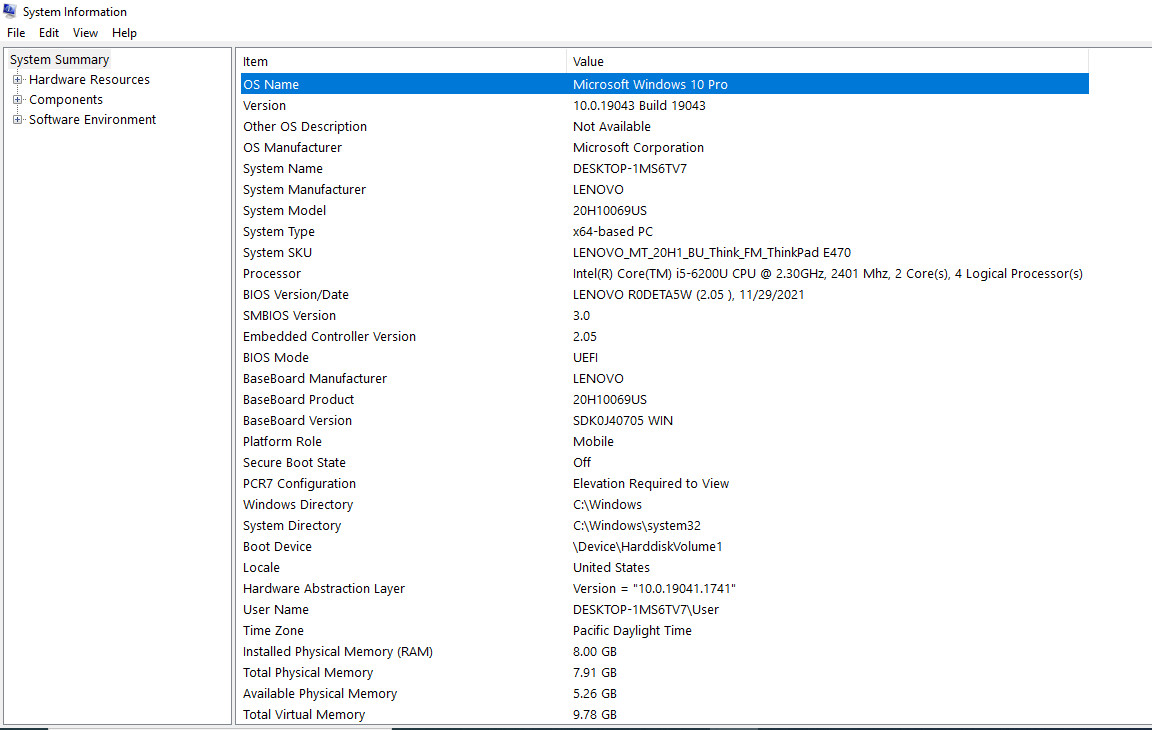Image resolution: width=1152 pixels, height=730 pixels.
Task: Click Hardware Abstraction Layer item
Action: 324,589
